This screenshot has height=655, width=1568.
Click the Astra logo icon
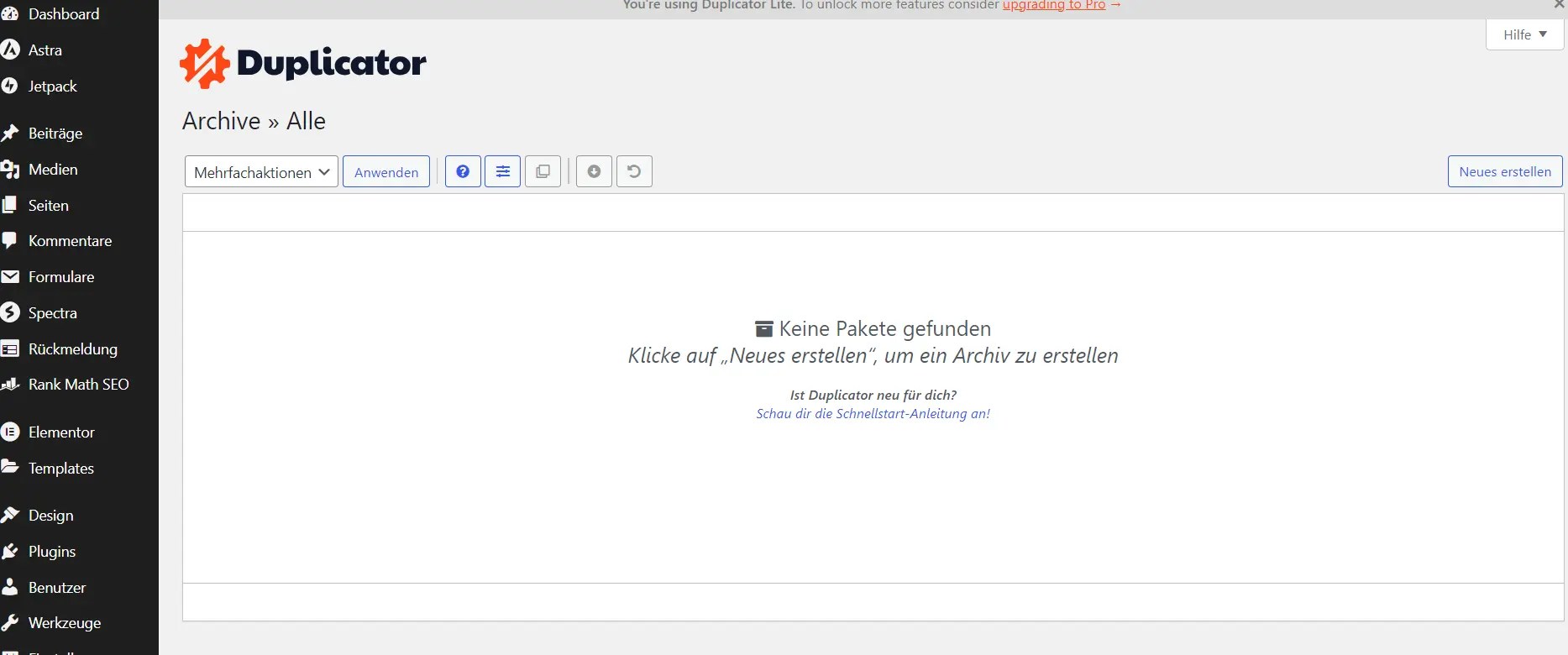pyautogui.click(x=9, y=50)
